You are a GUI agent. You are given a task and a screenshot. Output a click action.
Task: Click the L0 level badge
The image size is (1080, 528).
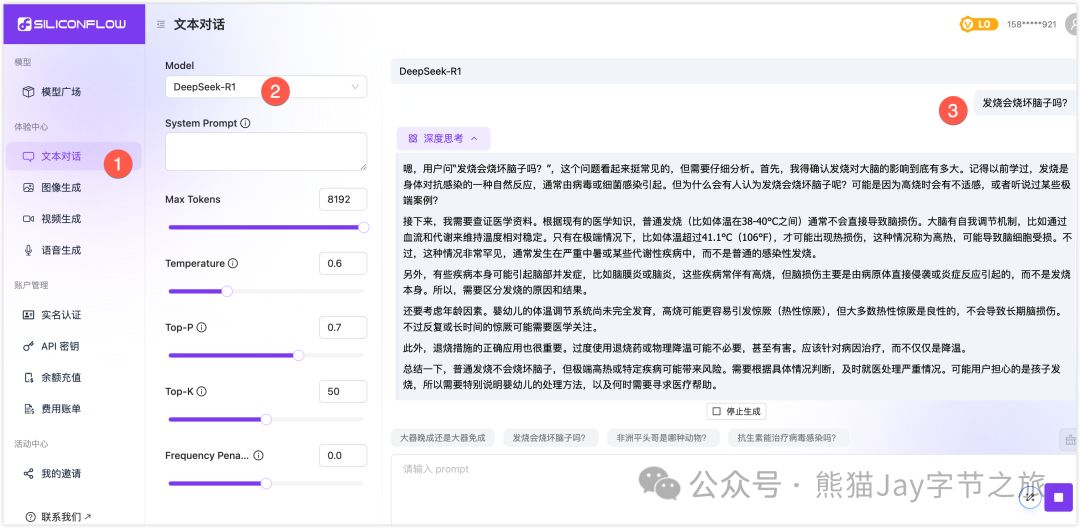[979, 24]
